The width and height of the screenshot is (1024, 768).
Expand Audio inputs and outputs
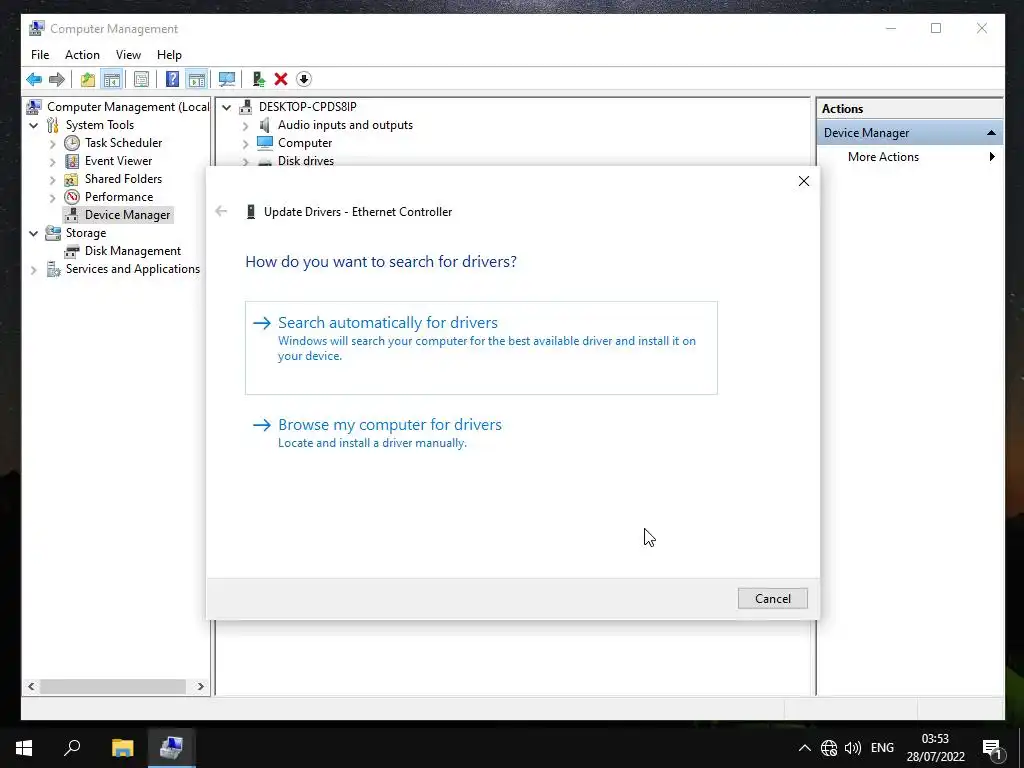[246, 125]
